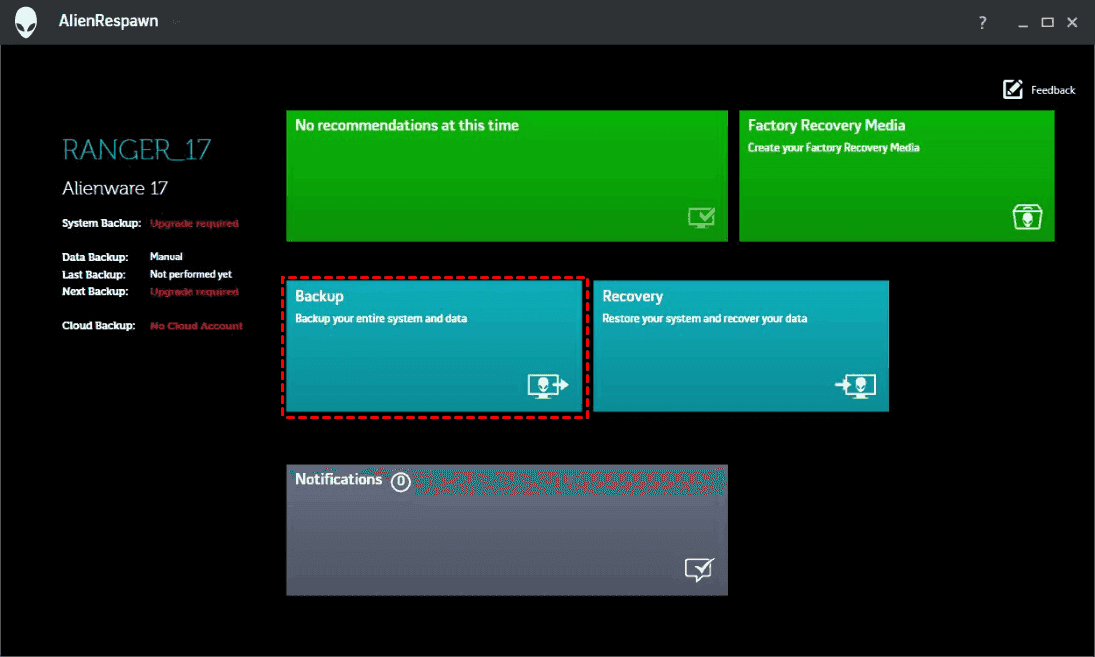1095x657 pixels.
Task: Open the Backup tile title
Action: click(319, 296)
